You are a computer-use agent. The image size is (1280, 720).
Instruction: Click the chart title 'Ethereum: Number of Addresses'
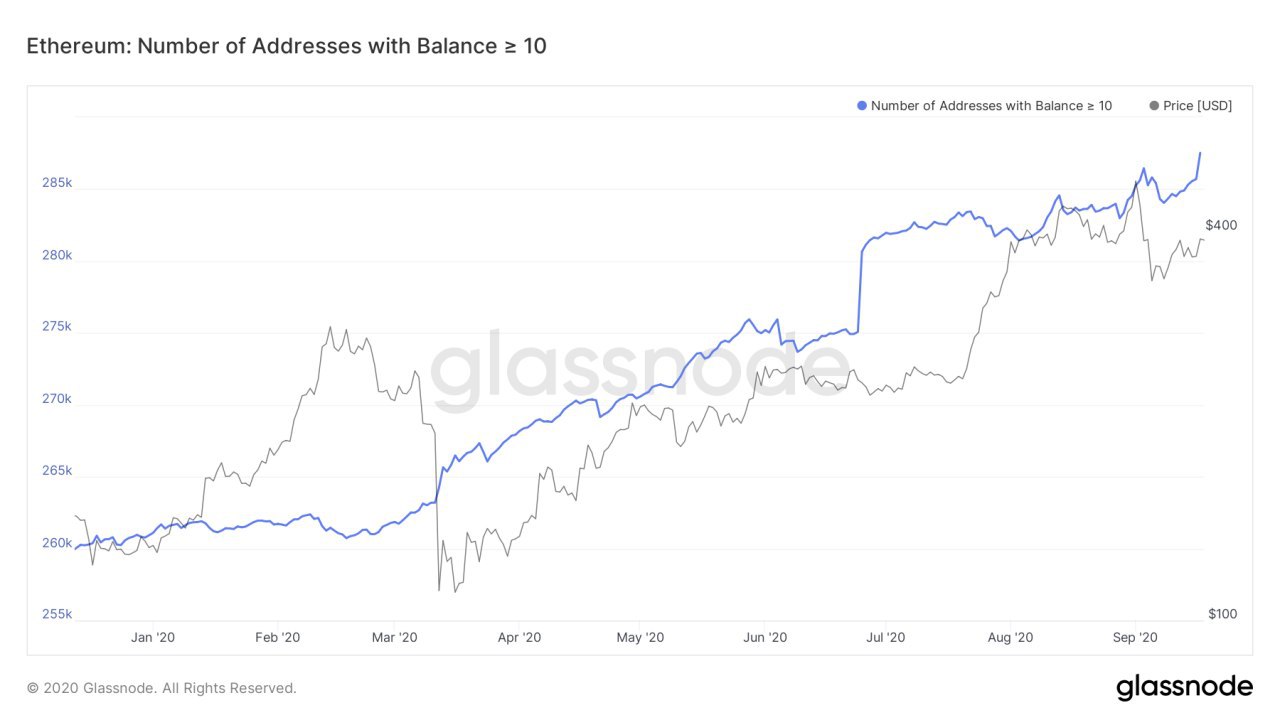[x=286, y=46]
